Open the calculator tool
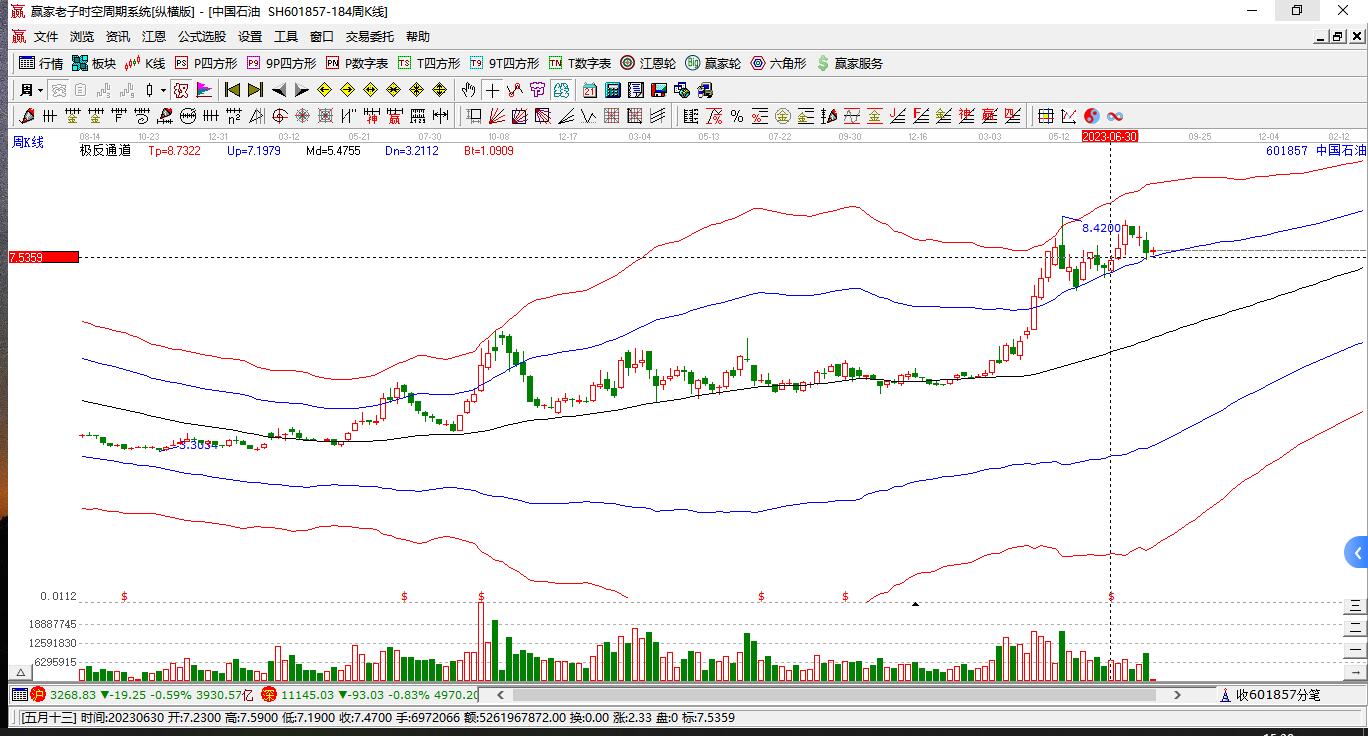 [613, 90]
